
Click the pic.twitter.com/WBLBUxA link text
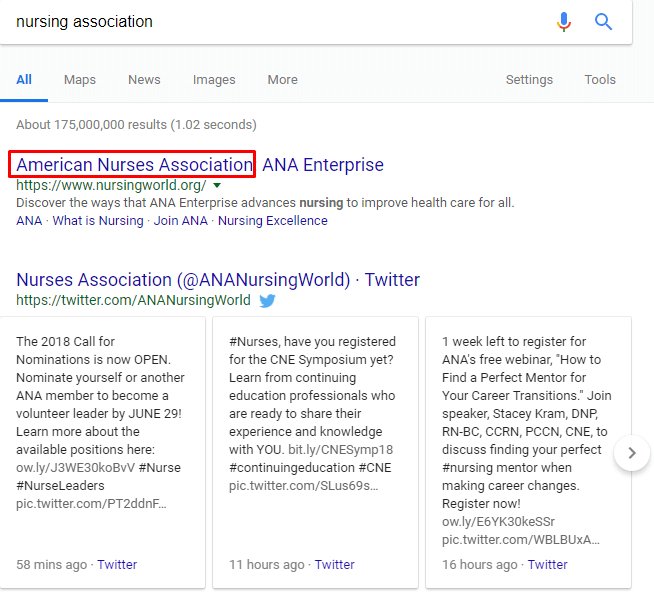coord(521,540)
